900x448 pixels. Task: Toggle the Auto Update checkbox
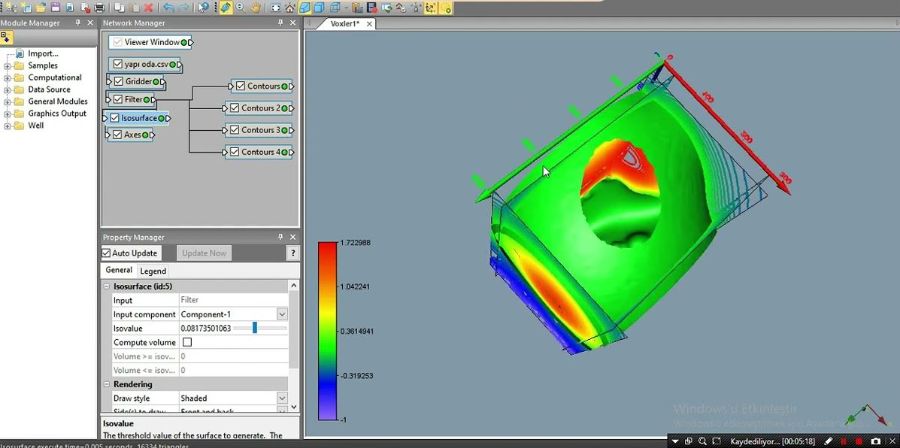(x=107, y=253)
